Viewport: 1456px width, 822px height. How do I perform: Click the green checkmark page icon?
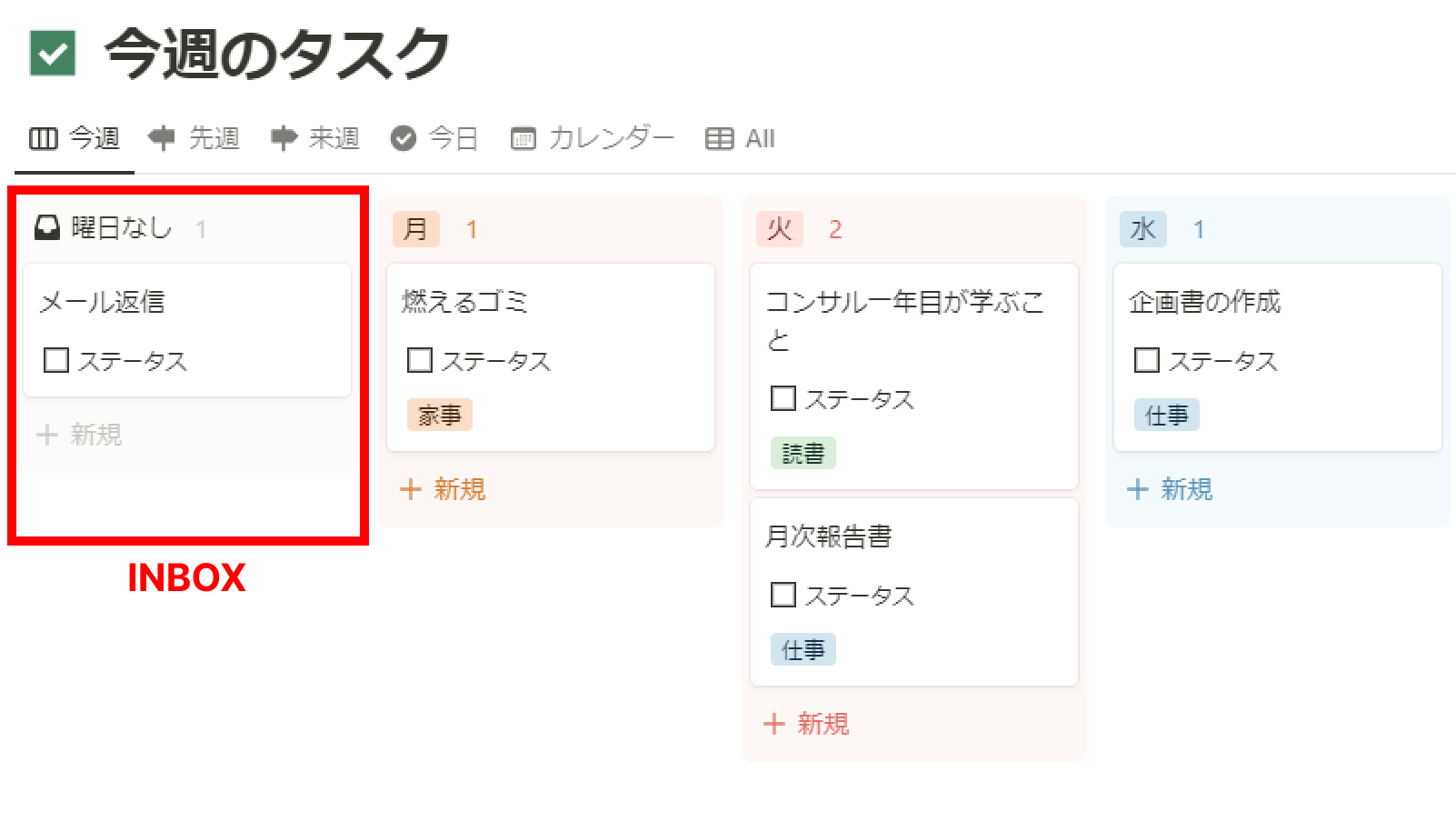tap(53, 53)
